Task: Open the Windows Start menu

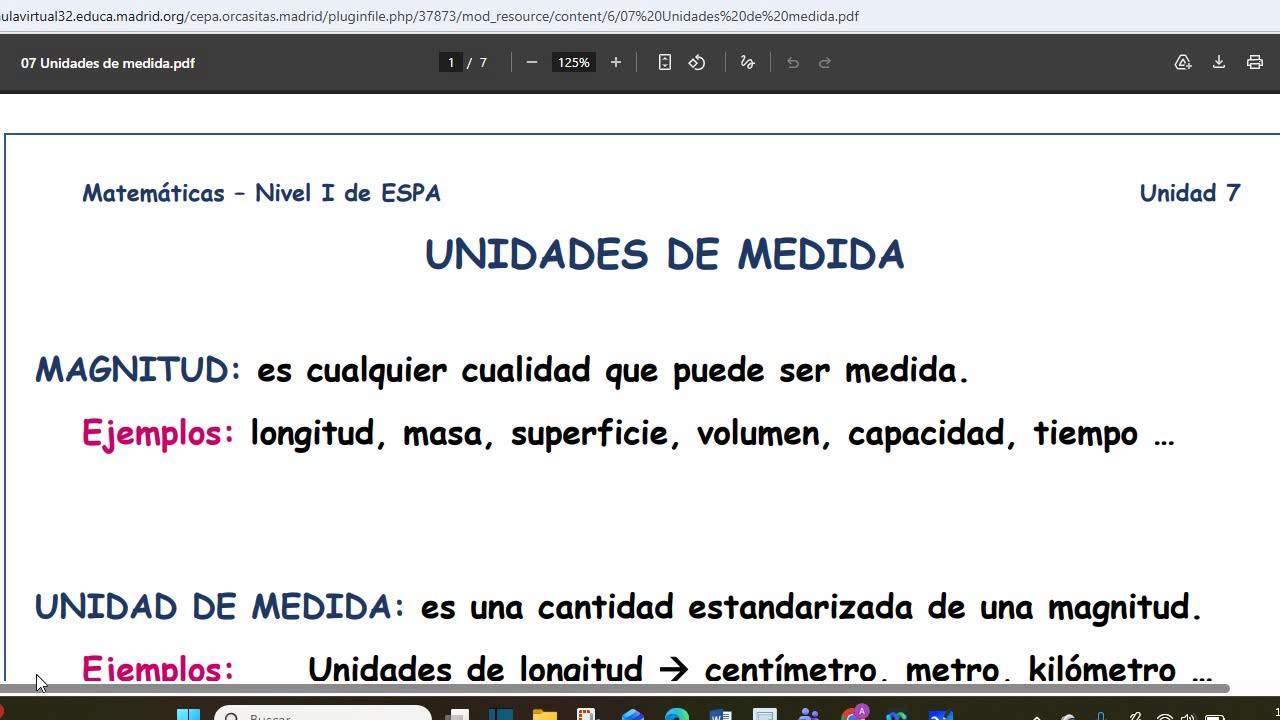Action: click(x=188, y=714)
